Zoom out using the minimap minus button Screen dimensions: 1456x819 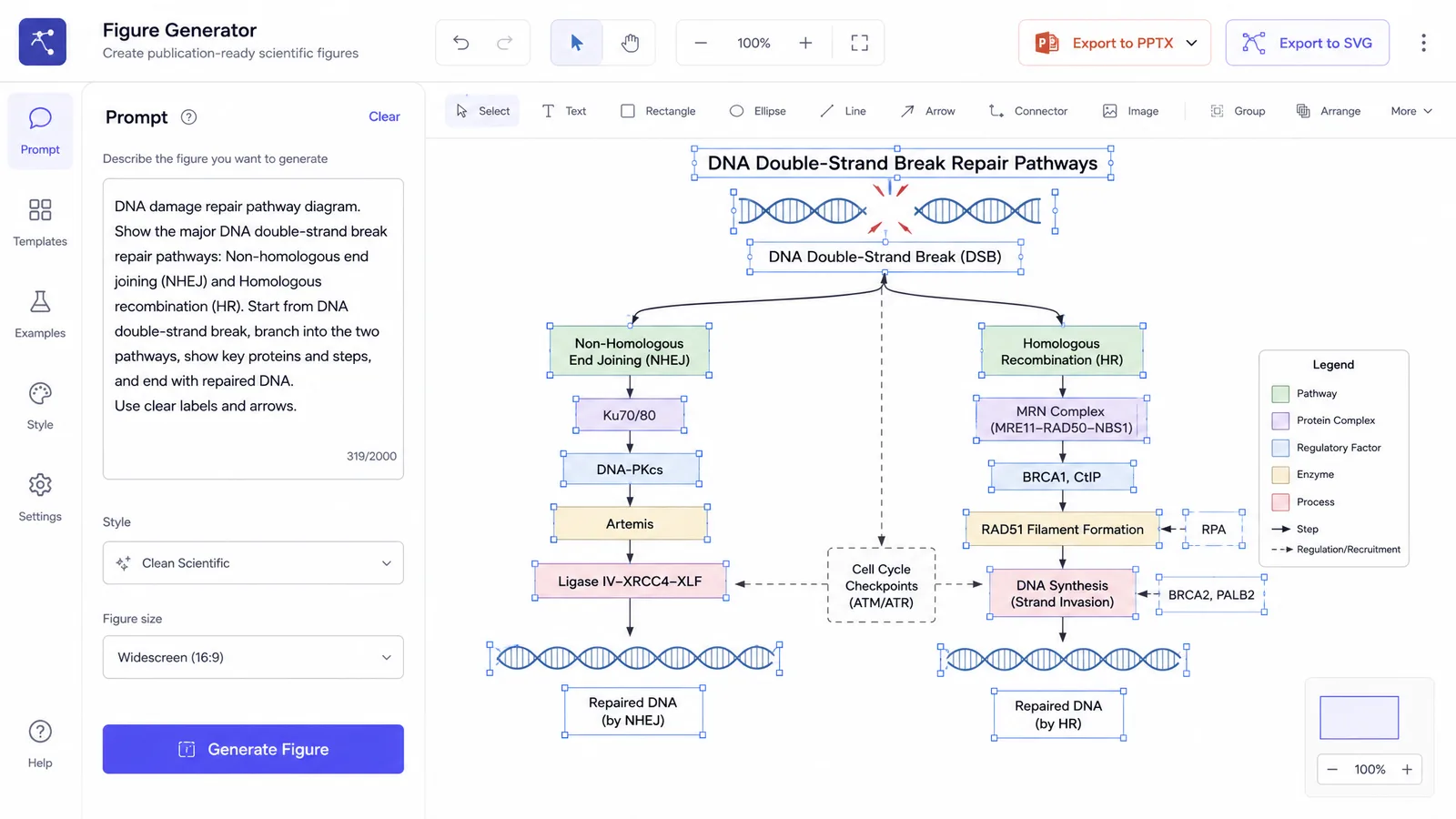pyautogui.click(x=1332, y=769)
